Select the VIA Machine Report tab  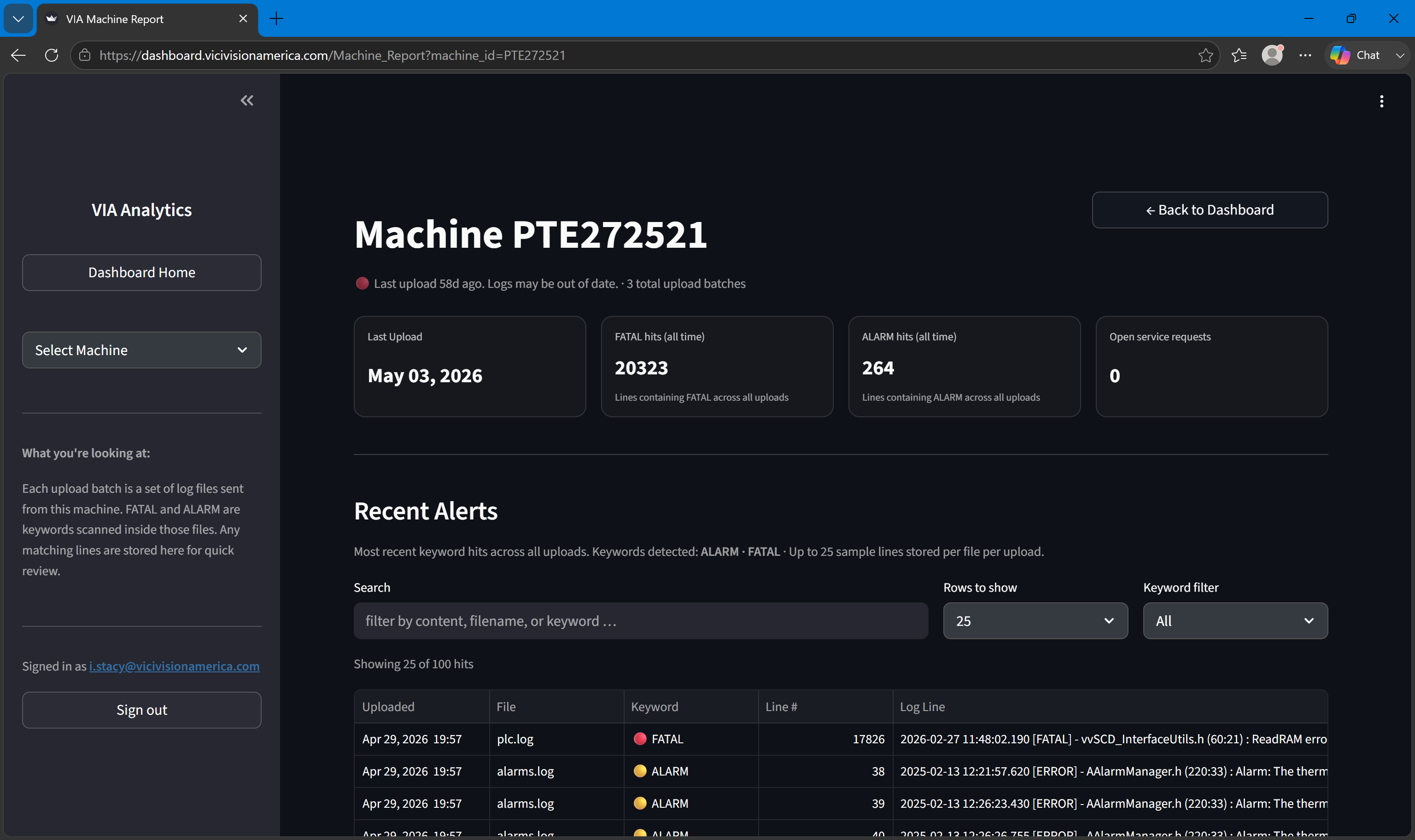coord(147,19)
